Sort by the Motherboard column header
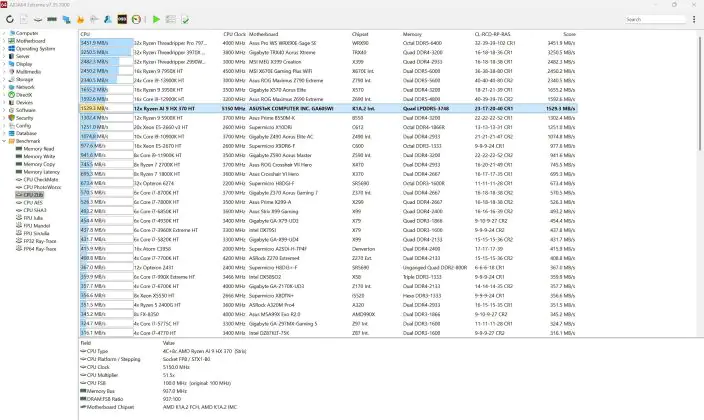This screenshot has width=704, height=420. coord(264,34)
